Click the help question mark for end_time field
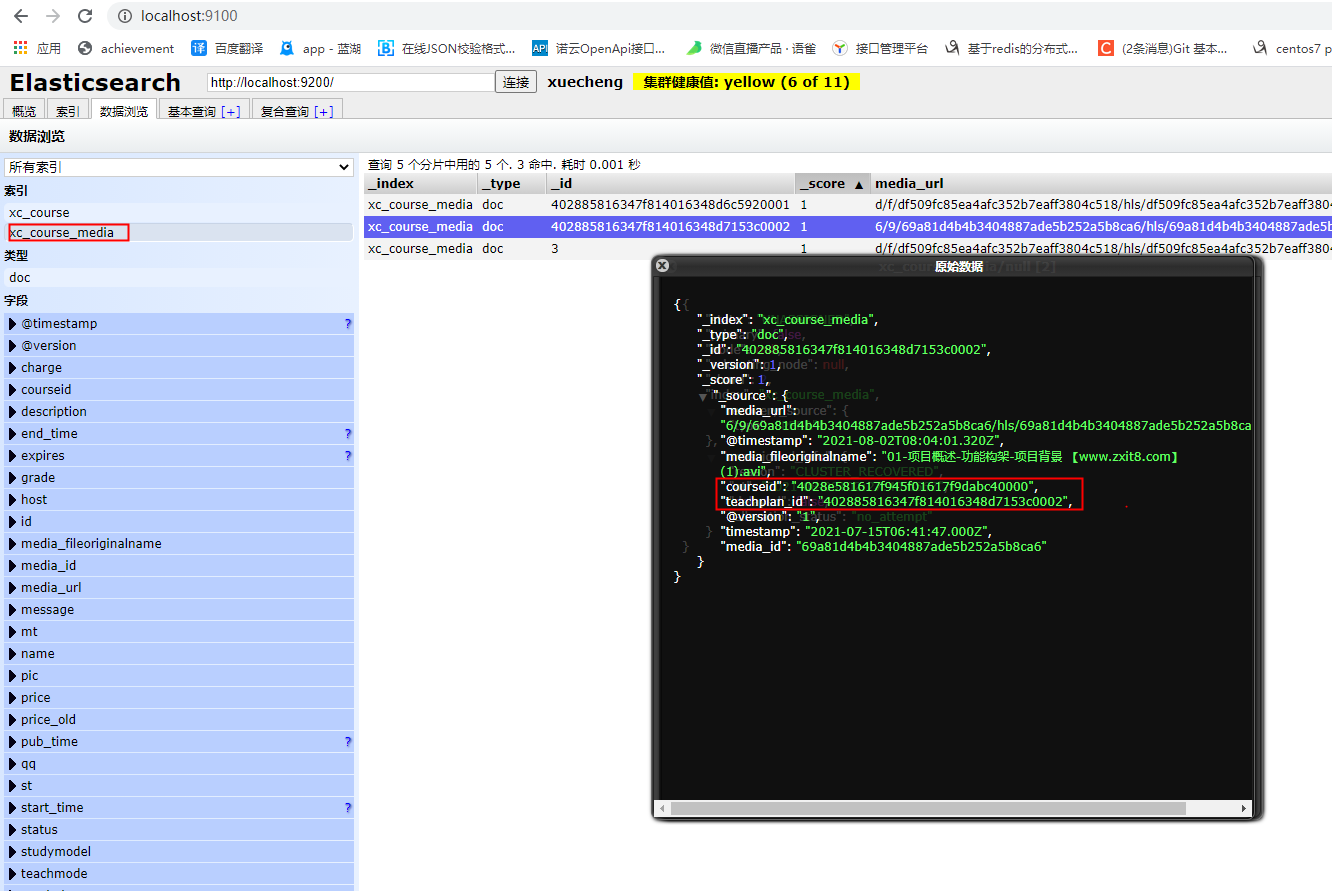 (x=348, y=434)
